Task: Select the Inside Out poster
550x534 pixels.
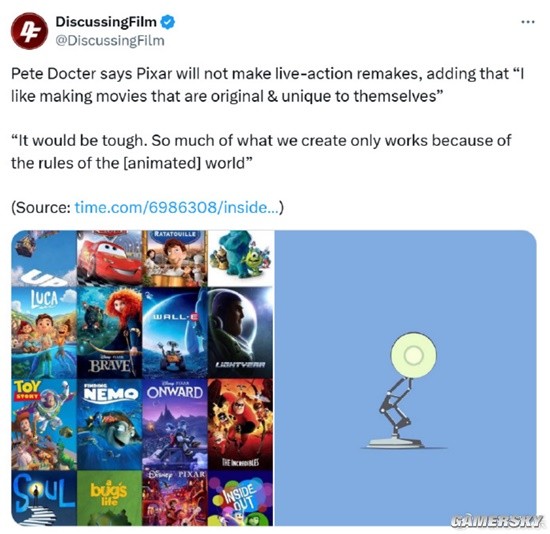Action: (240, 498)
